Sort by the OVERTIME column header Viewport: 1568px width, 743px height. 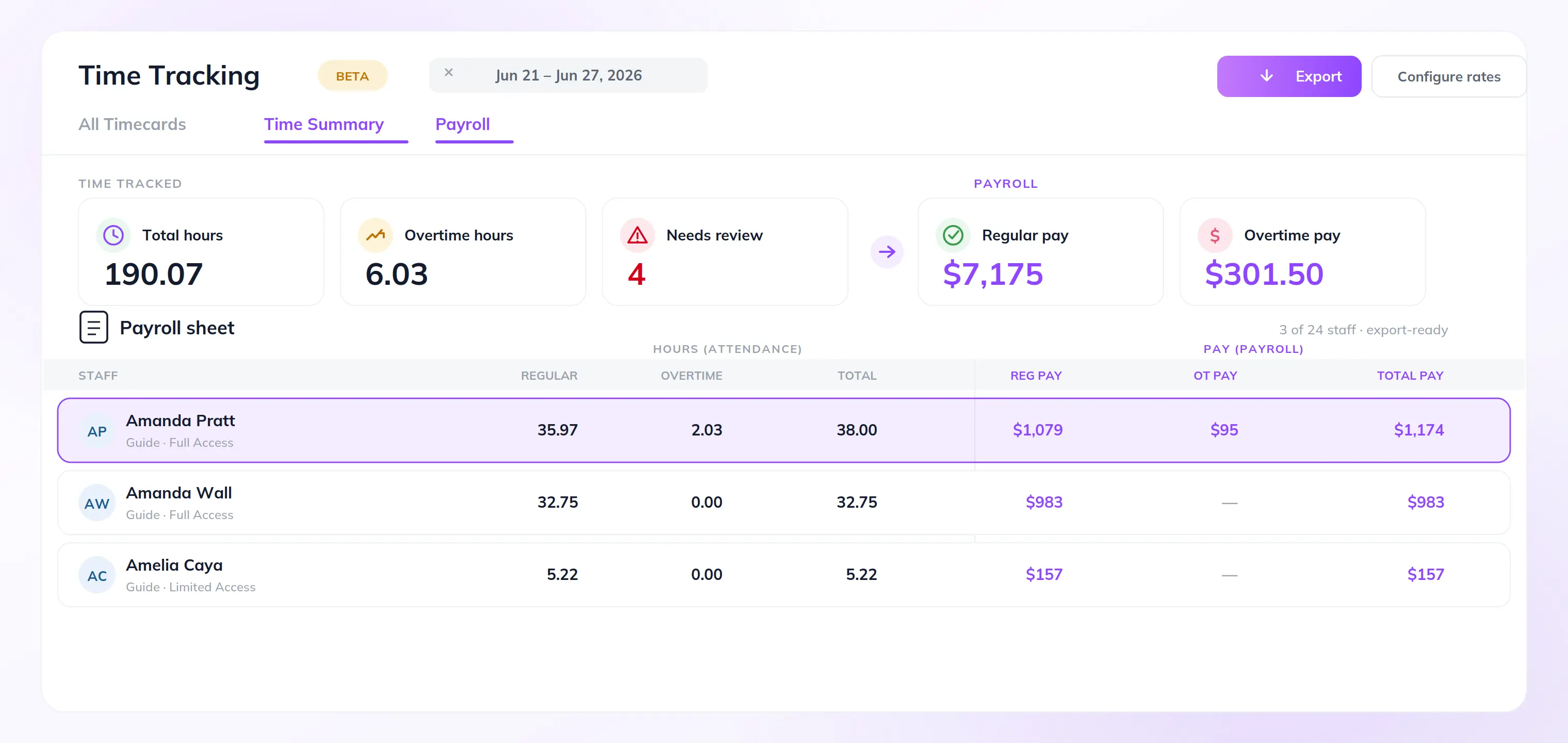point(692,376)
